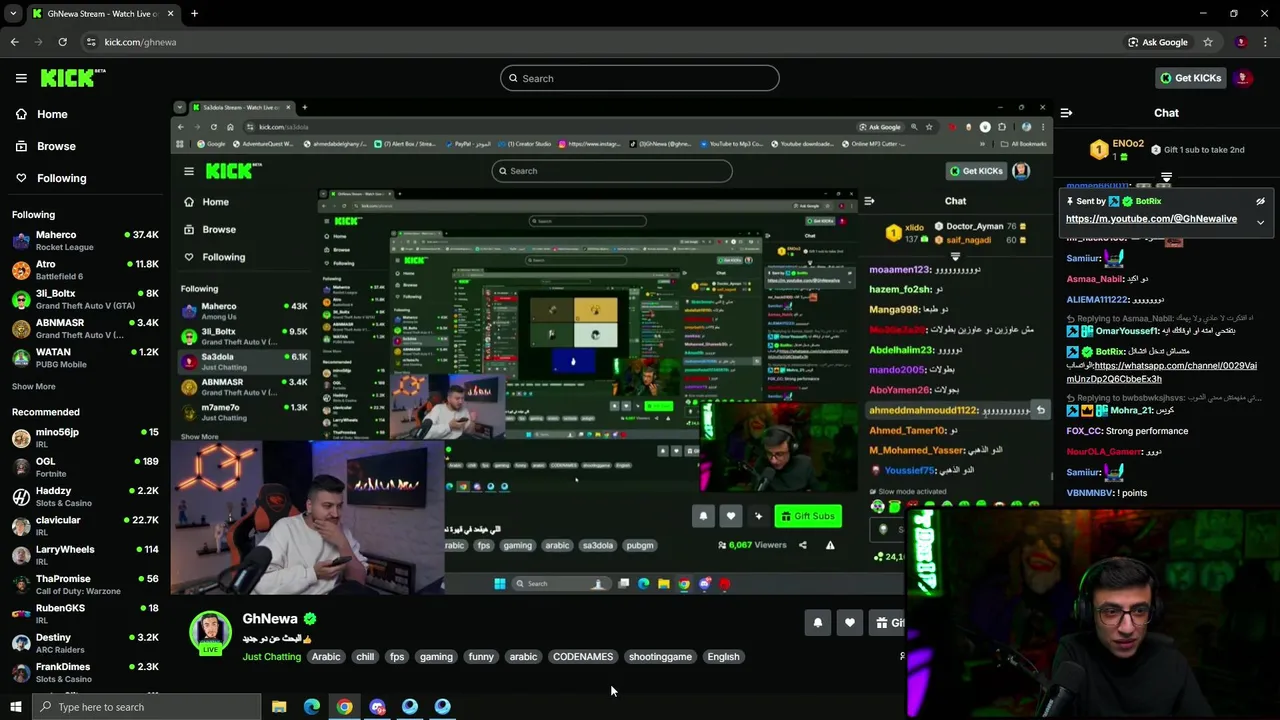Screen dimensions: 1280x720
Task: Select the gaming tag under GhNewa
Action: [436, 657]
